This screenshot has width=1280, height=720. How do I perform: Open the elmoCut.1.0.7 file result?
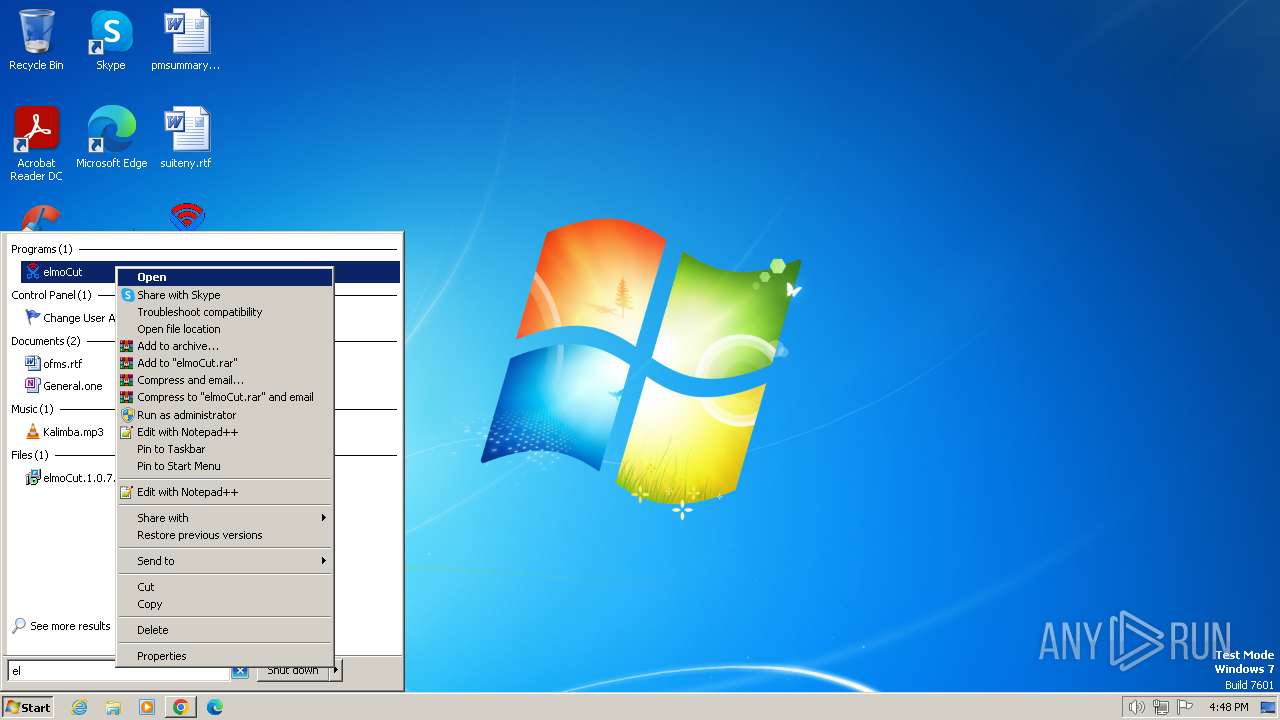click(70, 478)
